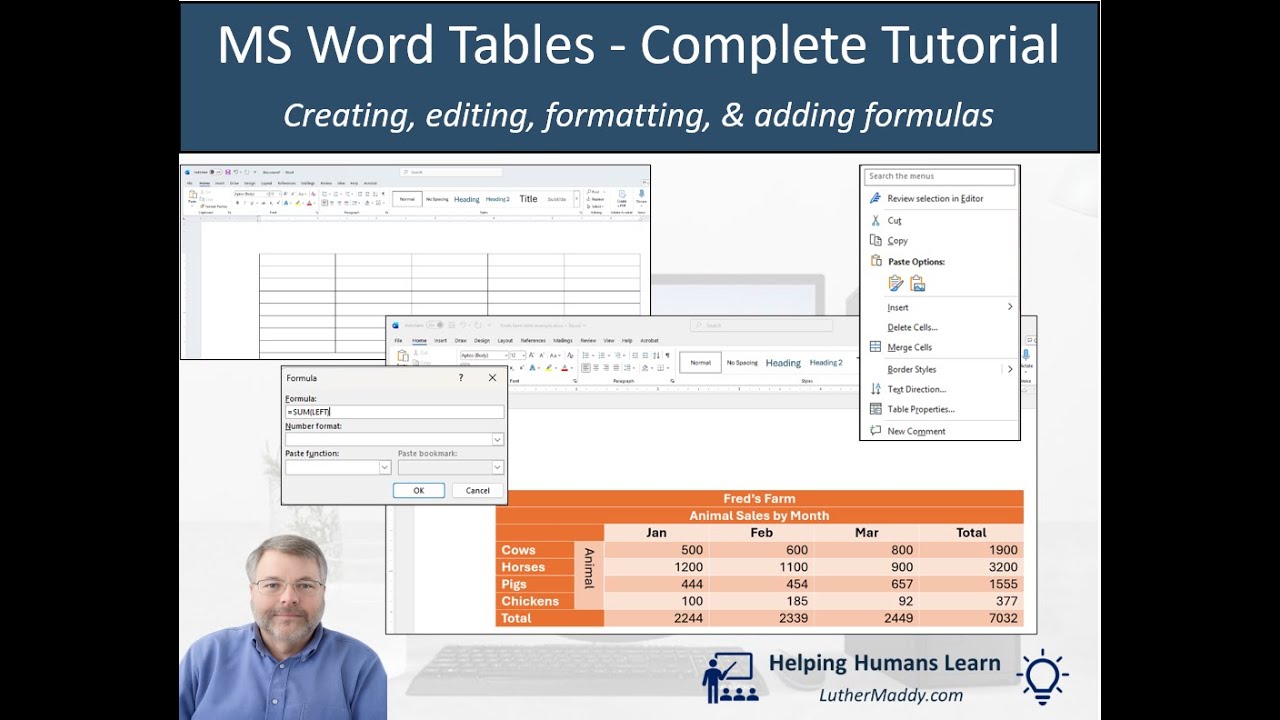The height and width of the screenshot is (720, 1280).
Task: Open the Acrobat tab in the farm table window
Action: 649,341
